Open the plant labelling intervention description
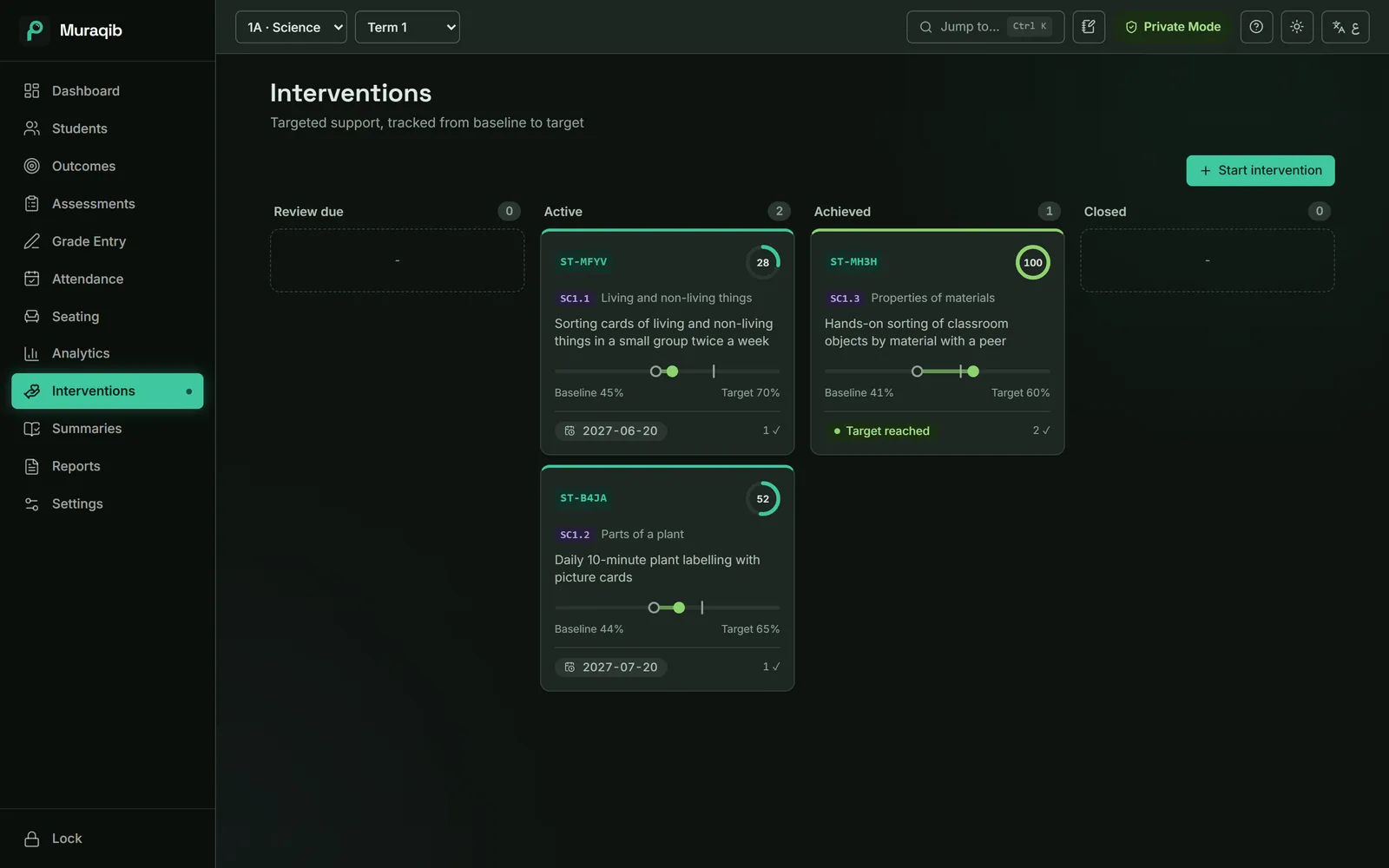1389x868 pixels. point(657,569)
